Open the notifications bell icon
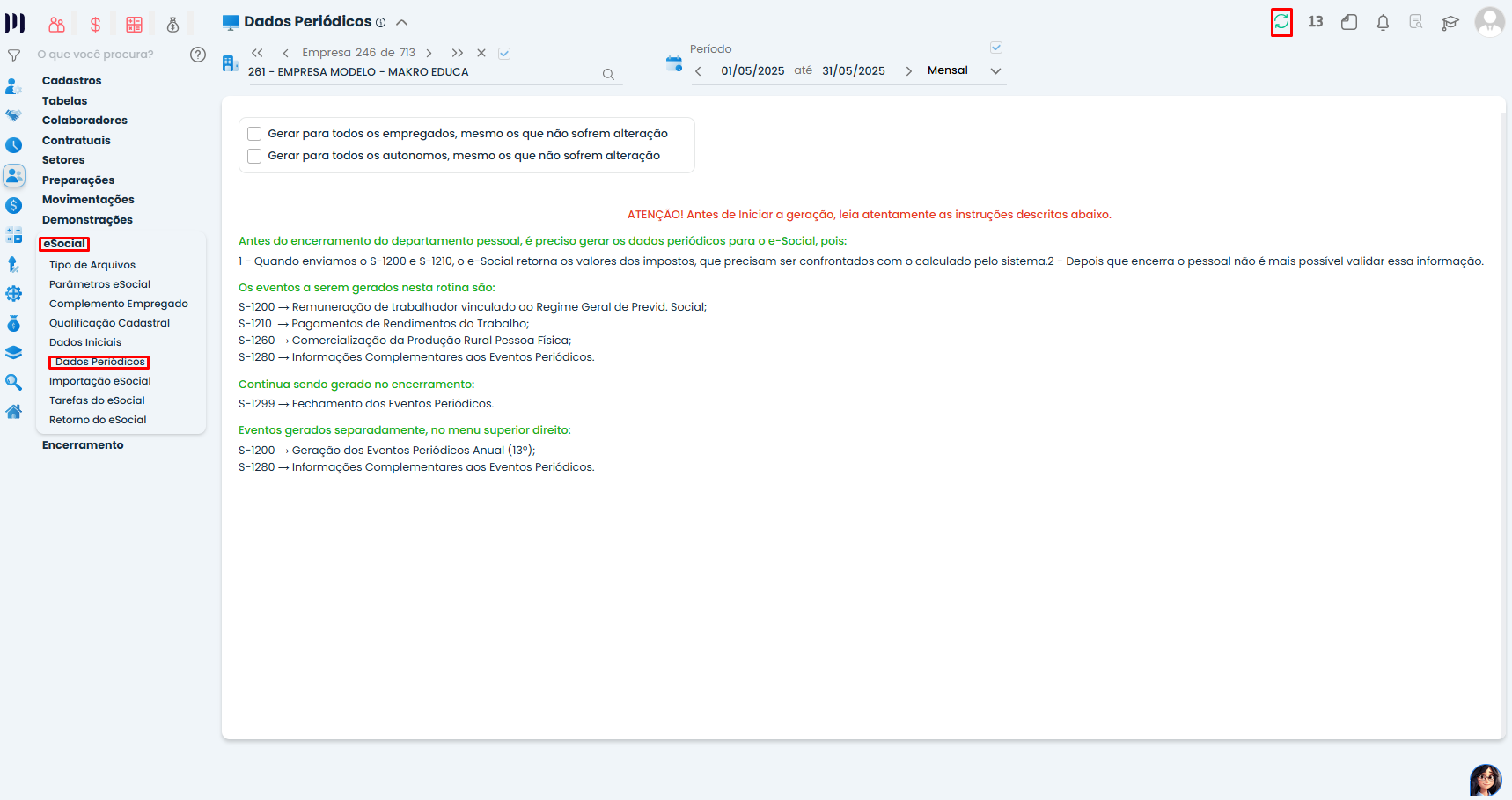This screenshot has height=800, width=1512. (x=1383, y=23)
